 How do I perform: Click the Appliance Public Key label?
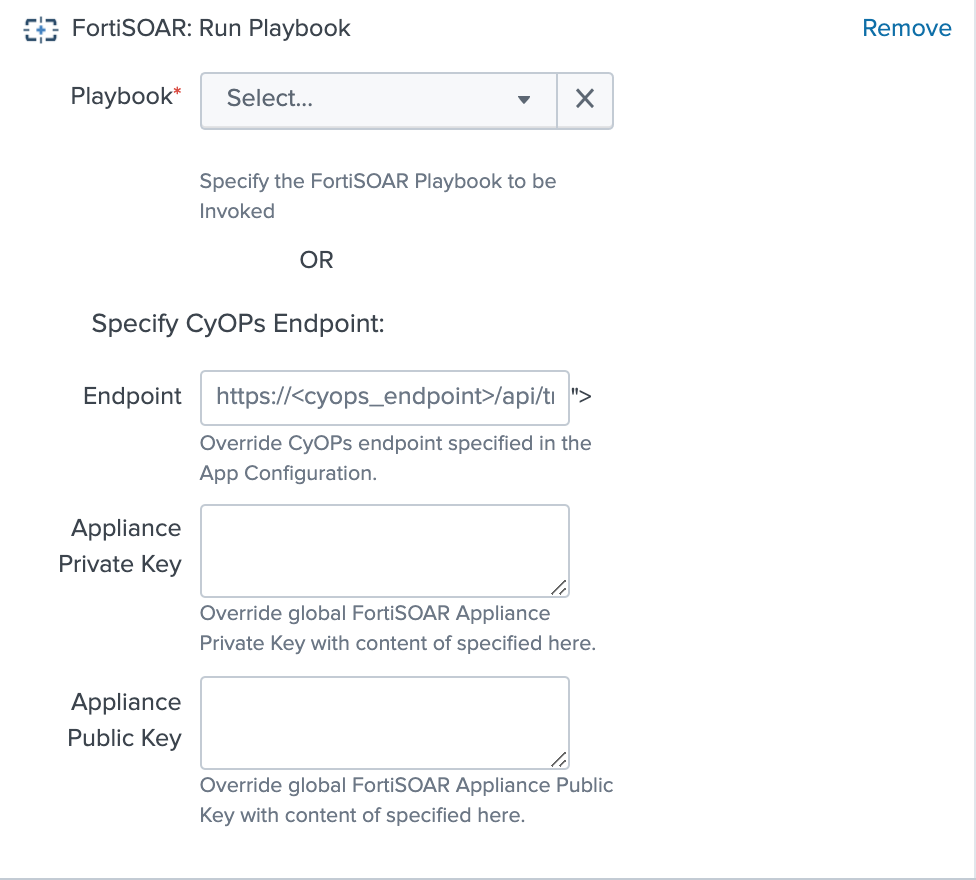tap(125, 720)
